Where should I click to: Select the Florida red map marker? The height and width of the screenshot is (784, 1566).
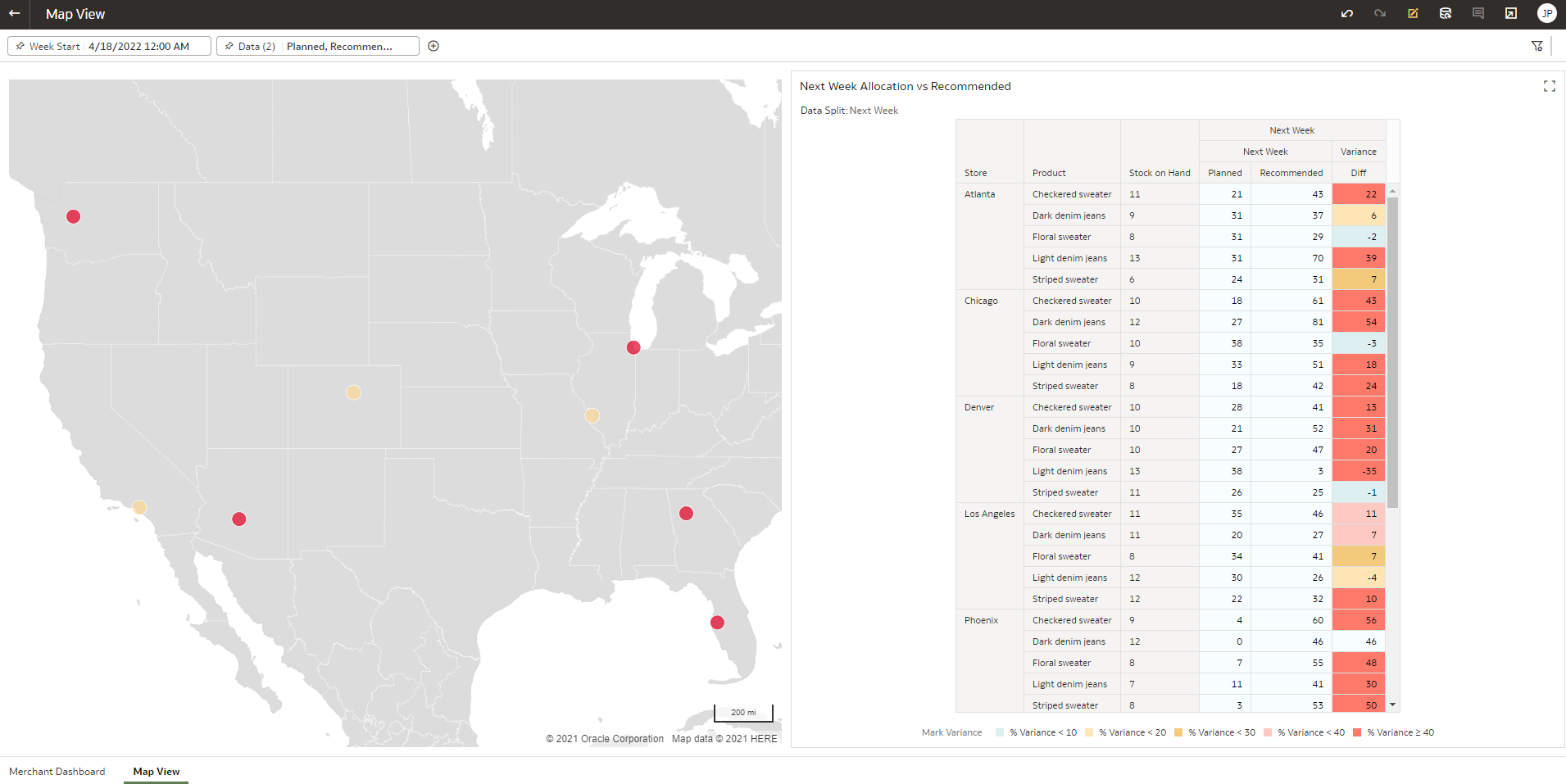point(718,622)
